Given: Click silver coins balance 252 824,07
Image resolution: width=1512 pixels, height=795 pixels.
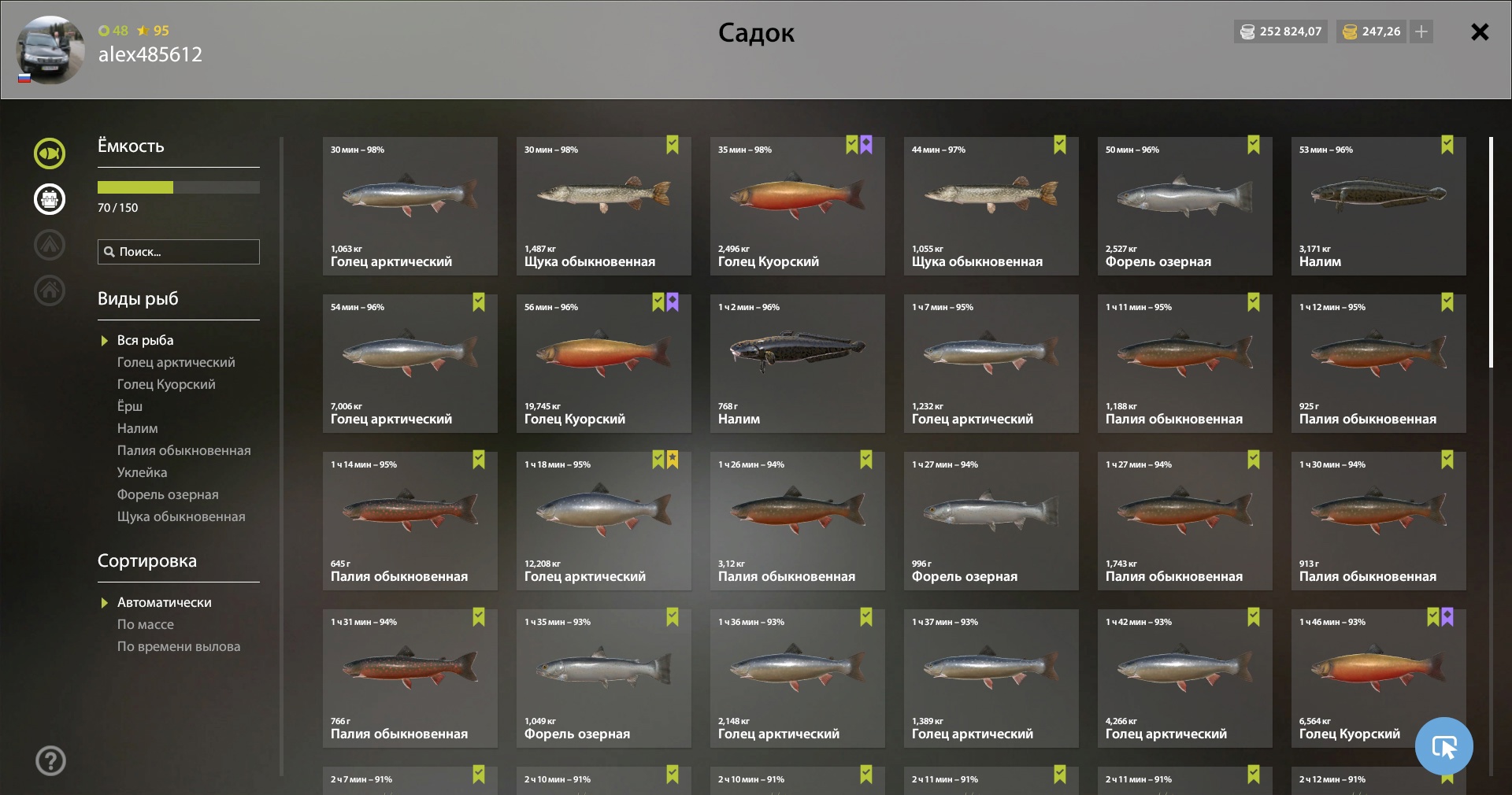Looking at the screenshot, I should [x=1280, y=31].
